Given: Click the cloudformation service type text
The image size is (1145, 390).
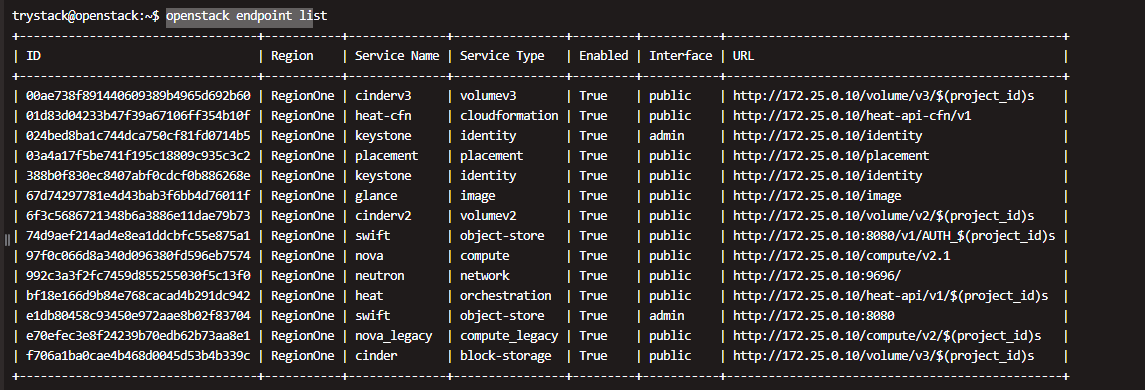Looking at the screenshot, I should (x=509, y=115).
